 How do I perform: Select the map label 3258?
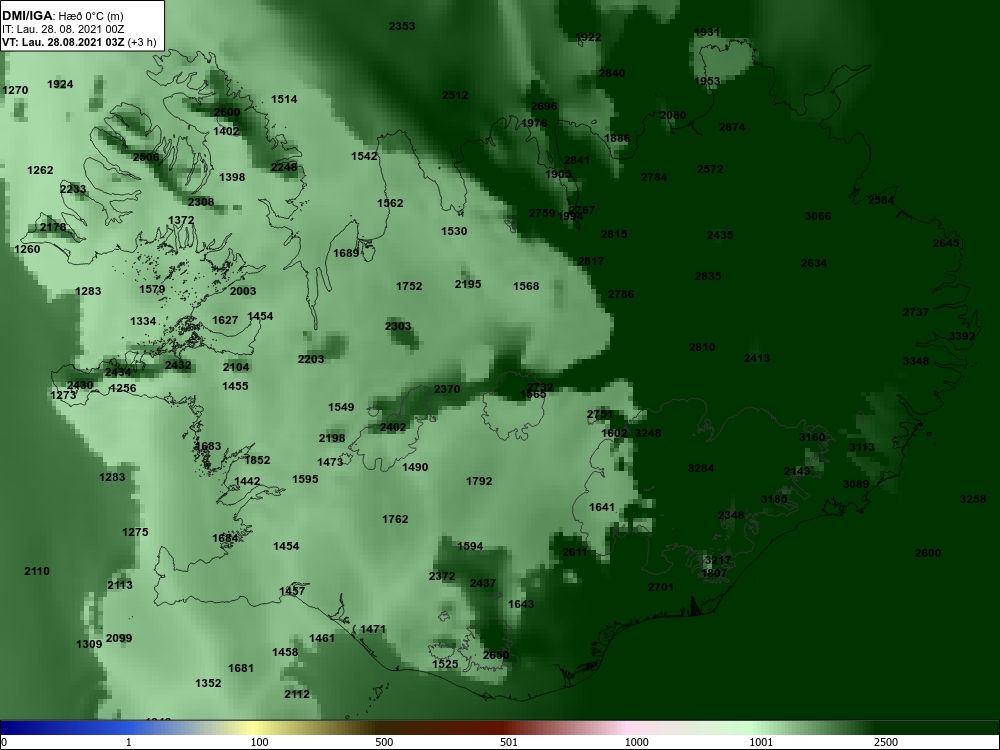point(973,499)
